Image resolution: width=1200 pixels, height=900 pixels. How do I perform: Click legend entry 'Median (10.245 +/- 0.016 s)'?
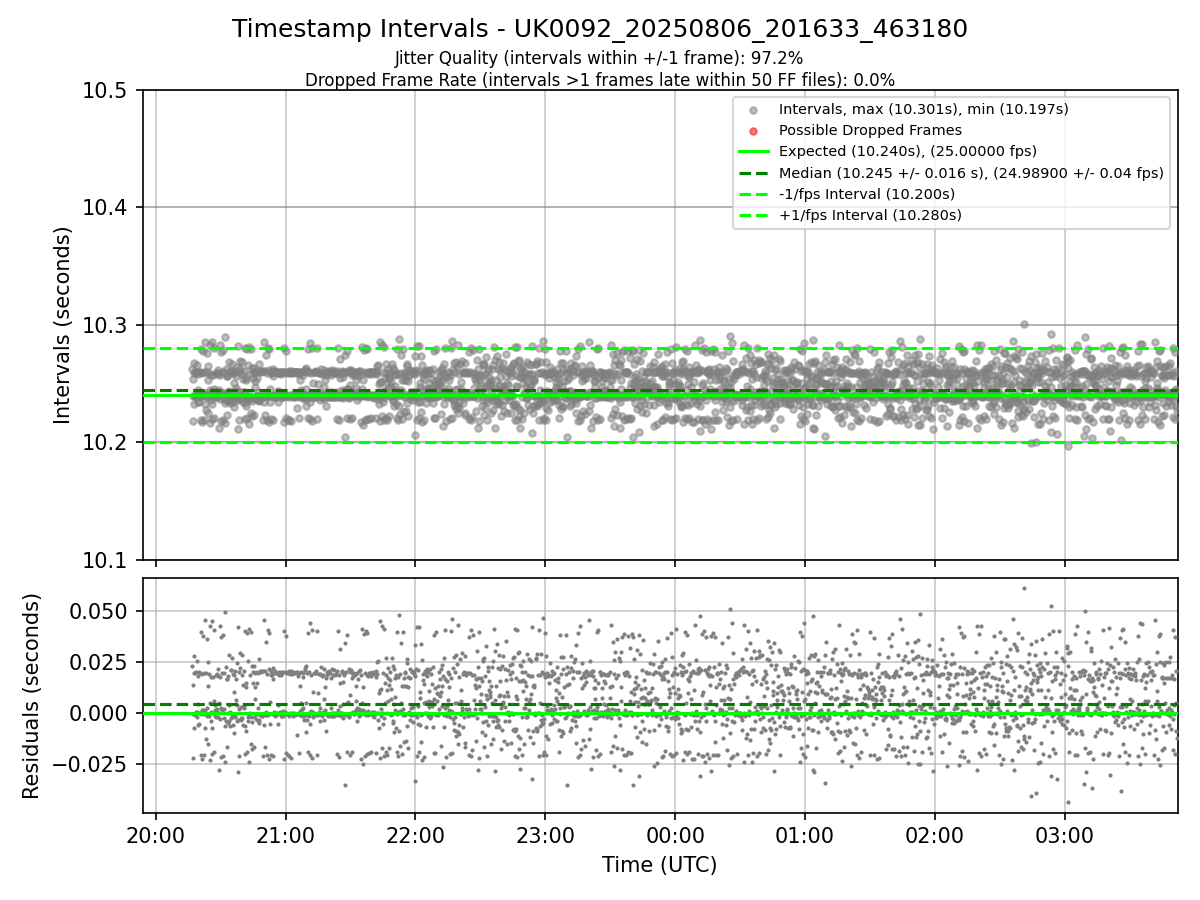971,173
